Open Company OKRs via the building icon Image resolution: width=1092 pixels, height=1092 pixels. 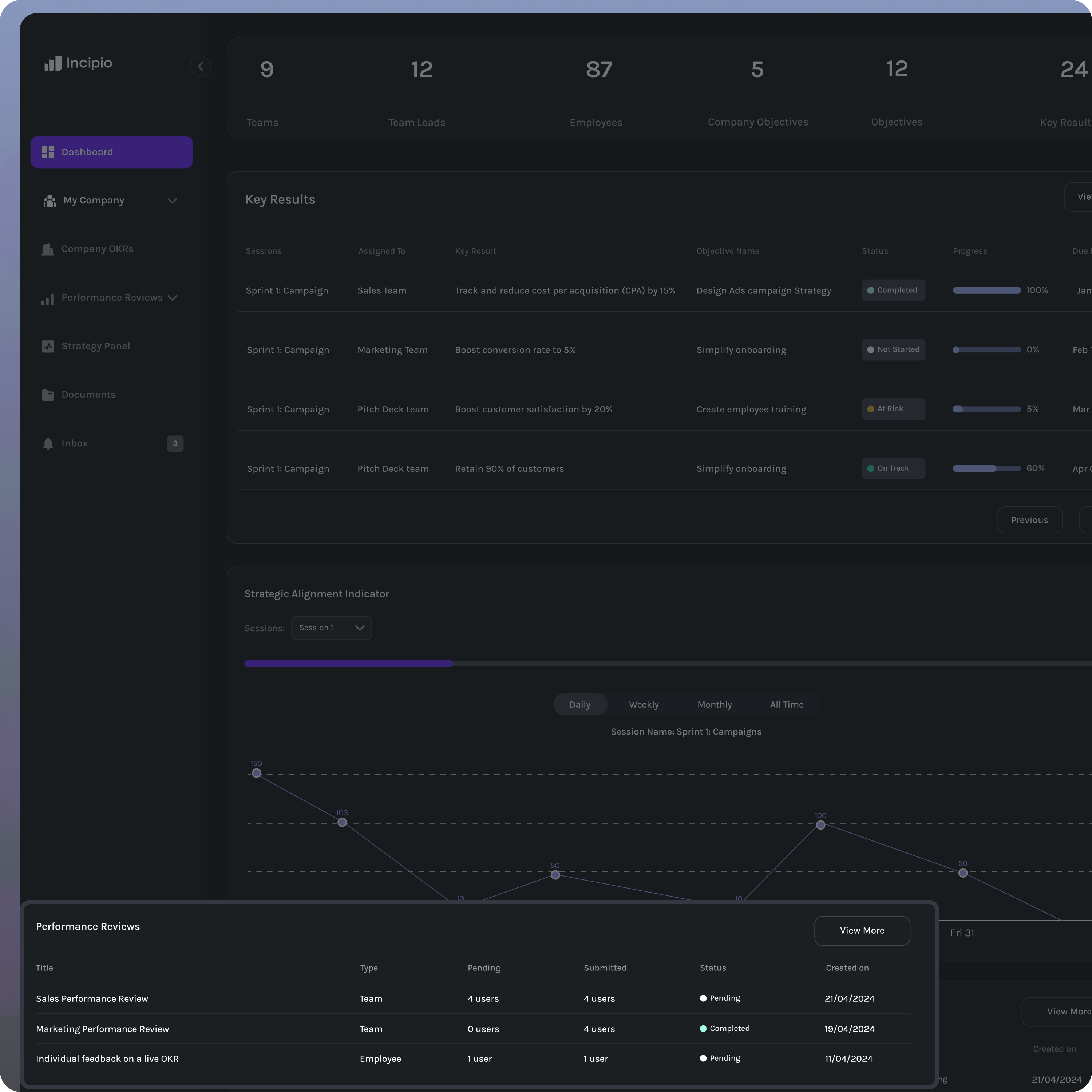click(48, 249)
